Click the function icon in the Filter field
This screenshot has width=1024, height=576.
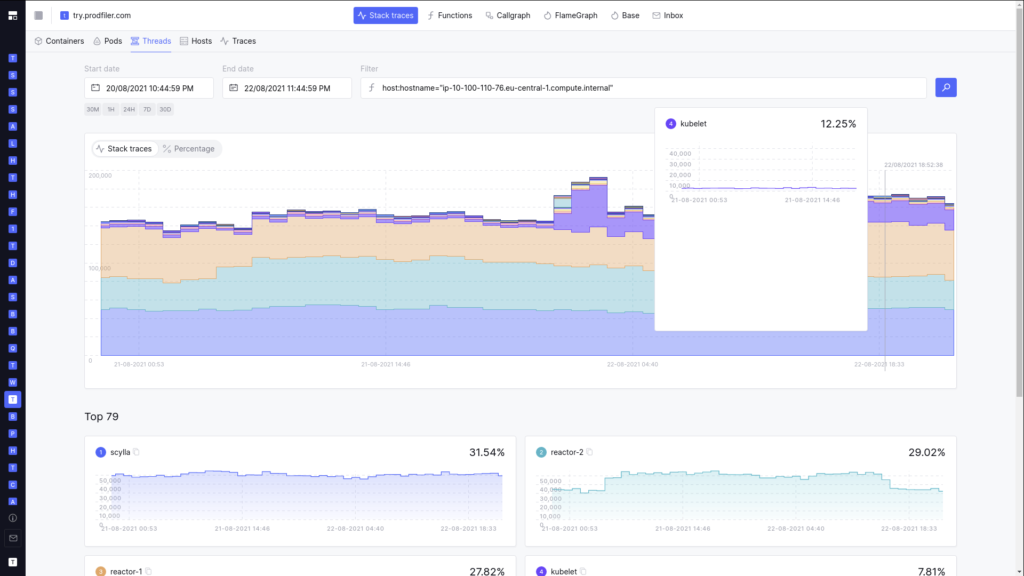372,88
